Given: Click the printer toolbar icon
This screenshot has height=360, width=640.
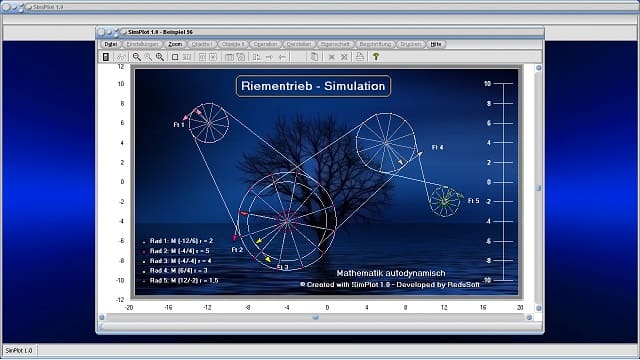Looking at the screenshot, I should pyautogui.click(x=359, y=57).
